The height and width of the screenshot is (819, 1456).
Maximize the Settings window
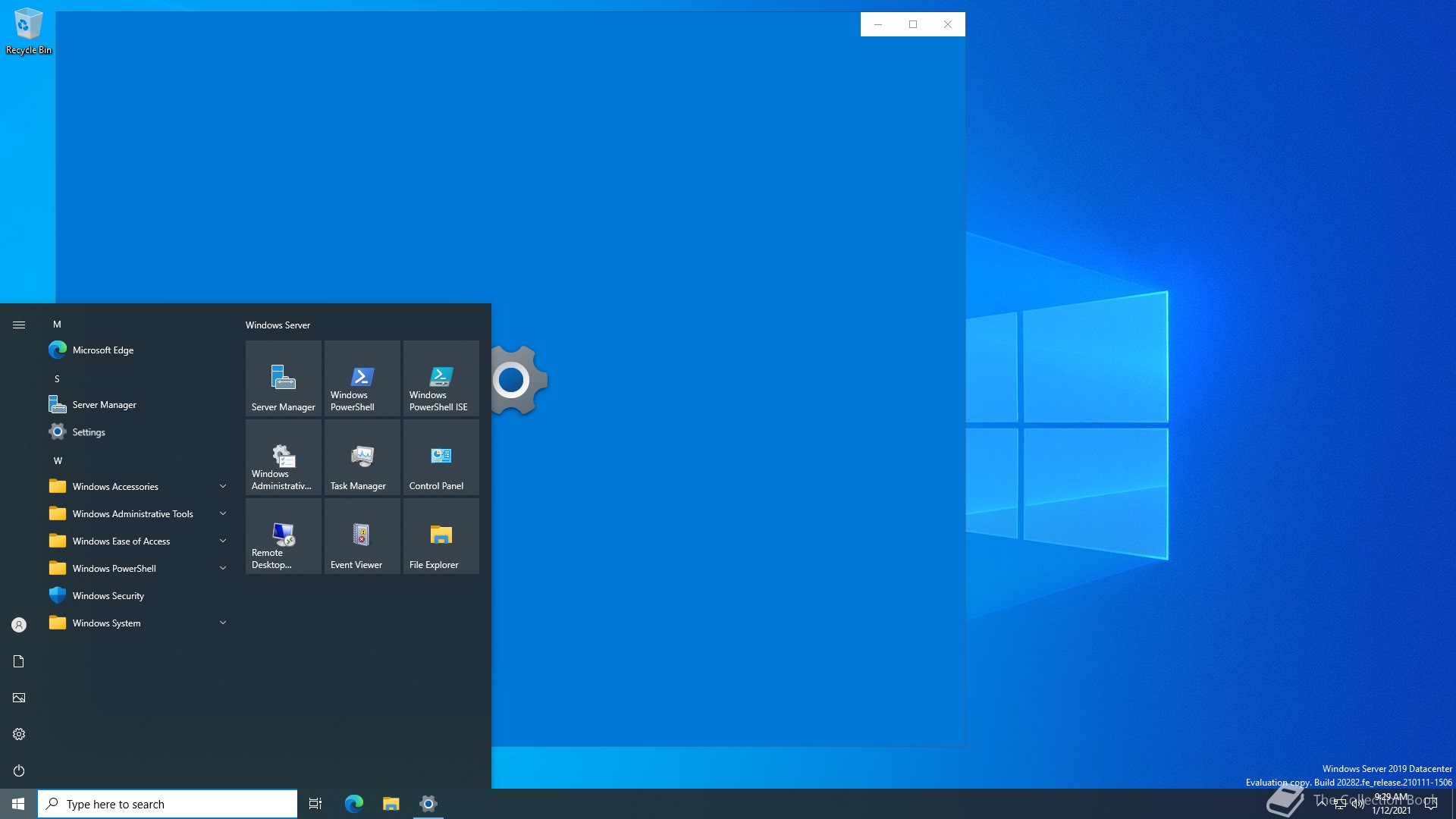point(913,24)
